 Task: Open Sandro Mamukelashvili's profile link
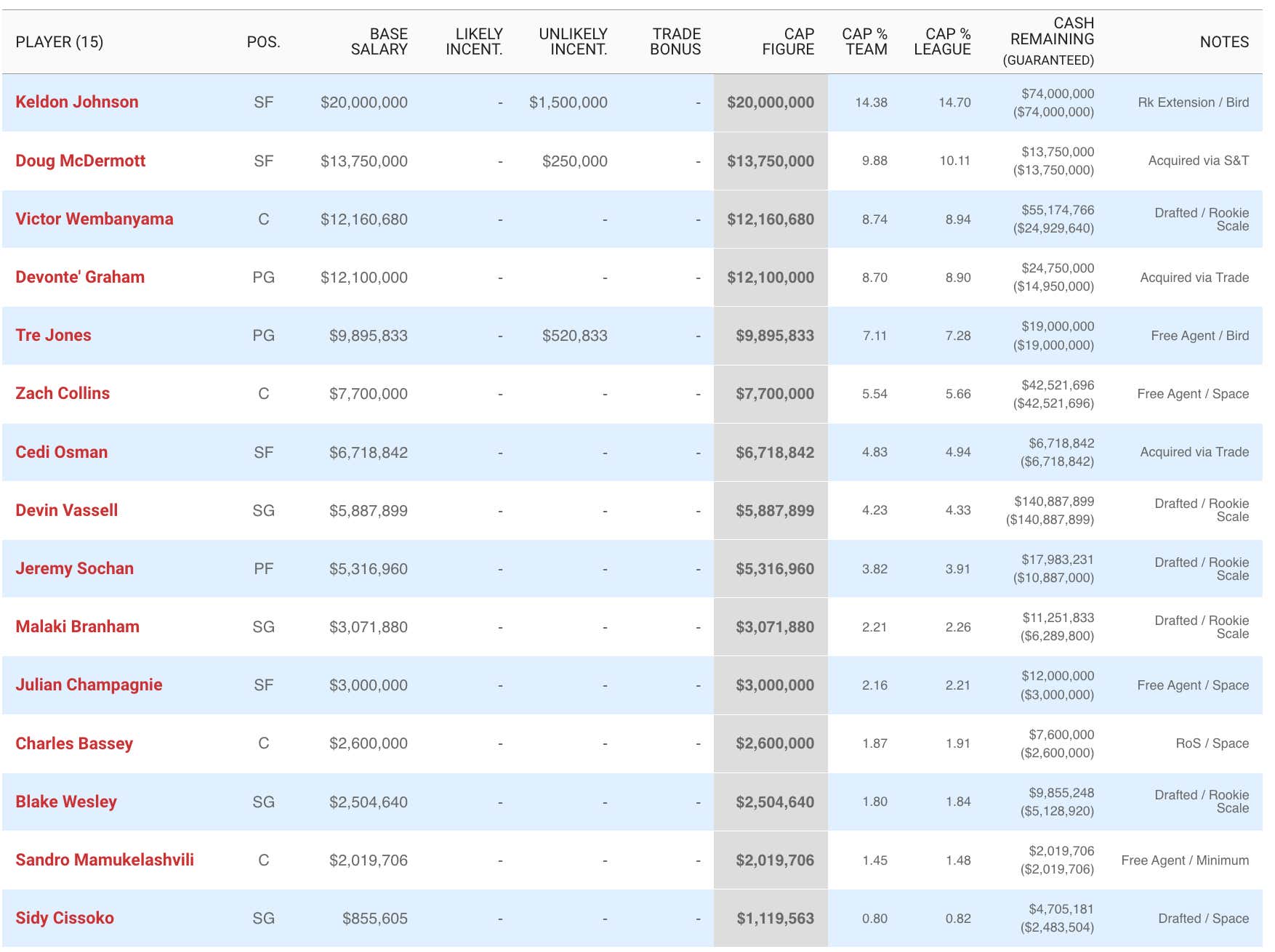pyautogui.click(x=105, y=860)
